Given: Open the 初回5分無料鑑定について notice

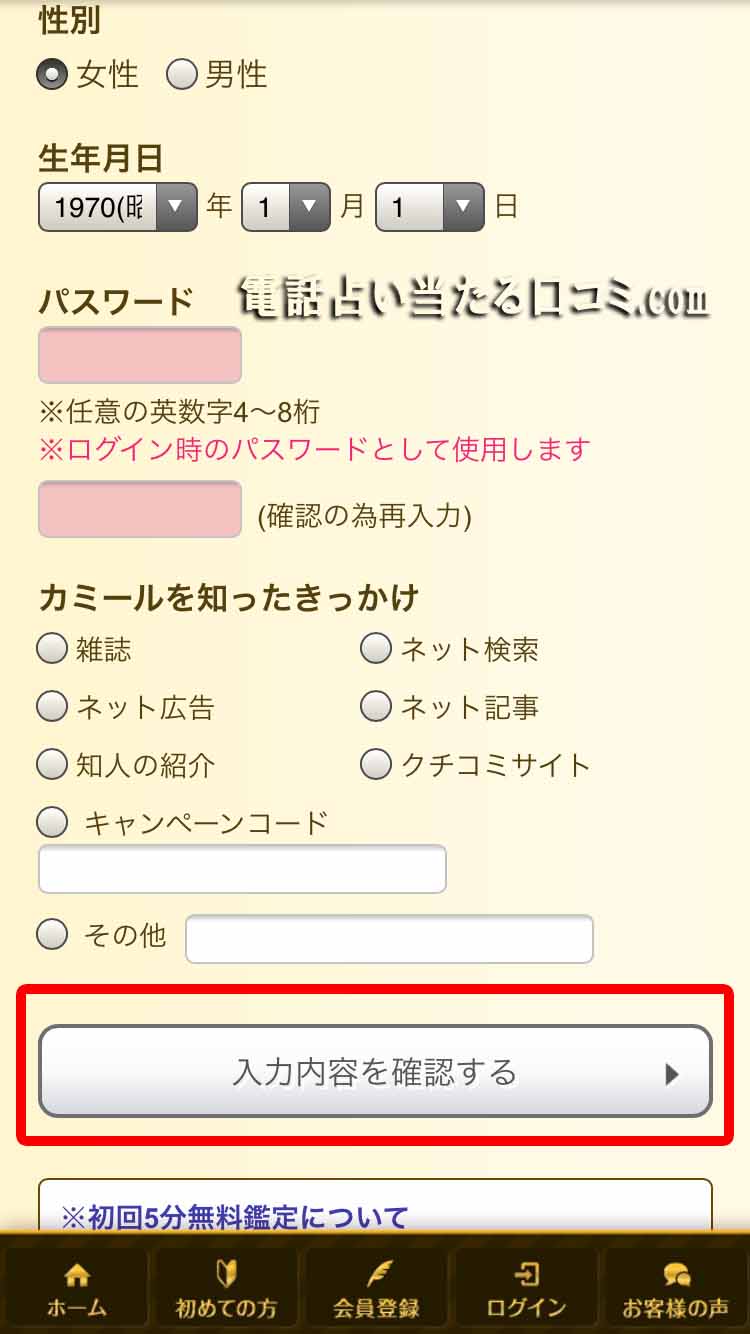Looking at the screenshot, I should click(x=235, y=1216).
